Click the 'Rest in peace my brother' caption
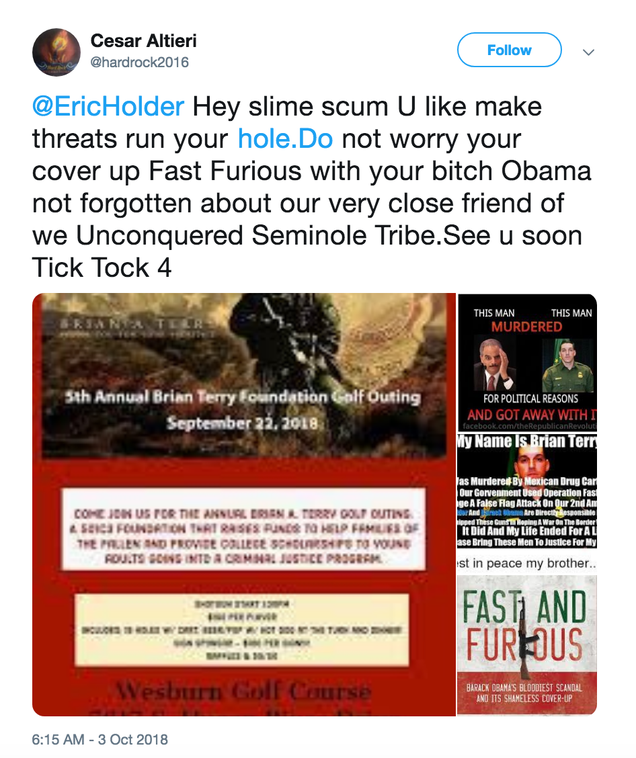 click(x=527, y=563)
